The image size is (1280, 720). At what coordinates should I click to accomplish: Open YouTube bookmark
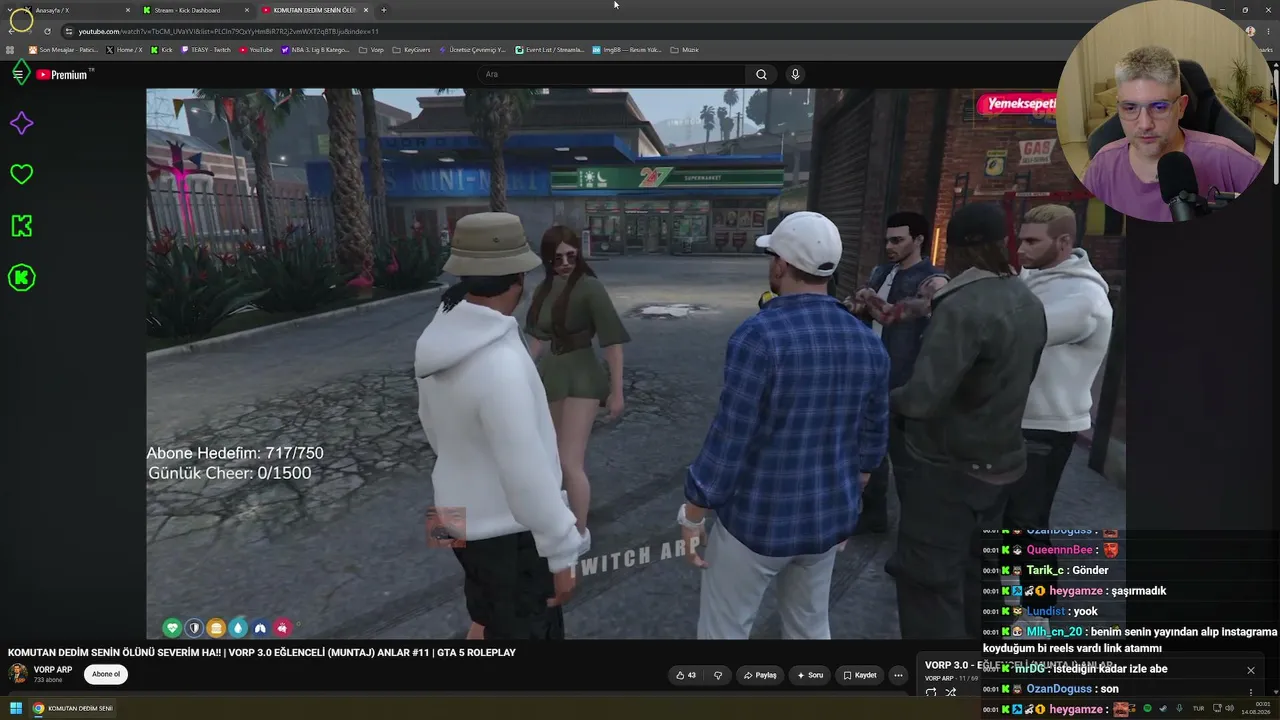[256, 49]
